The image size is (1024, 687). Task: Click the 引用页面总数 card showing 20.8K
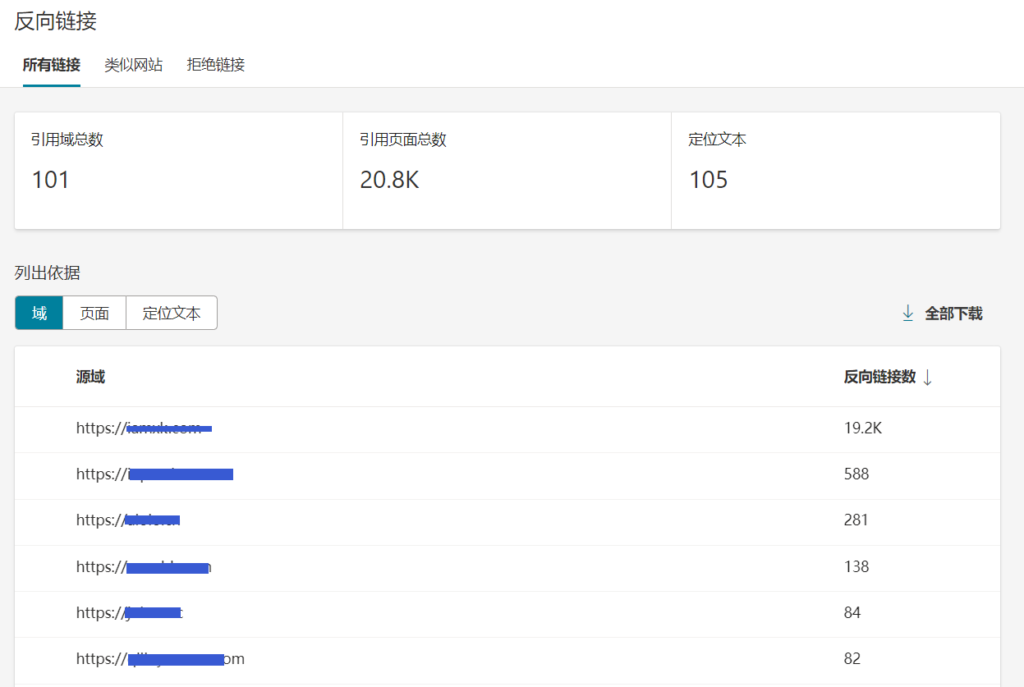[x=506, y=170]
